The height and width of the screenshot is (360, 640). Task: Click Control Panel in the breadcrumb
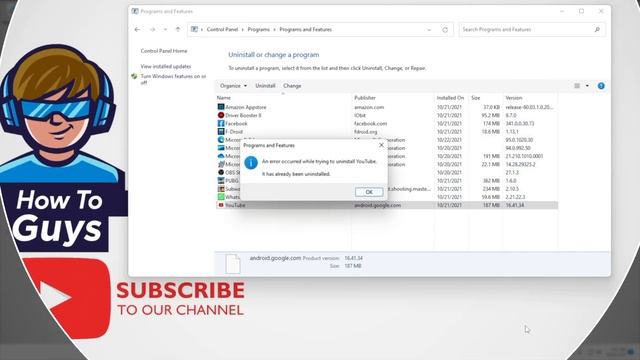[222, 29]
